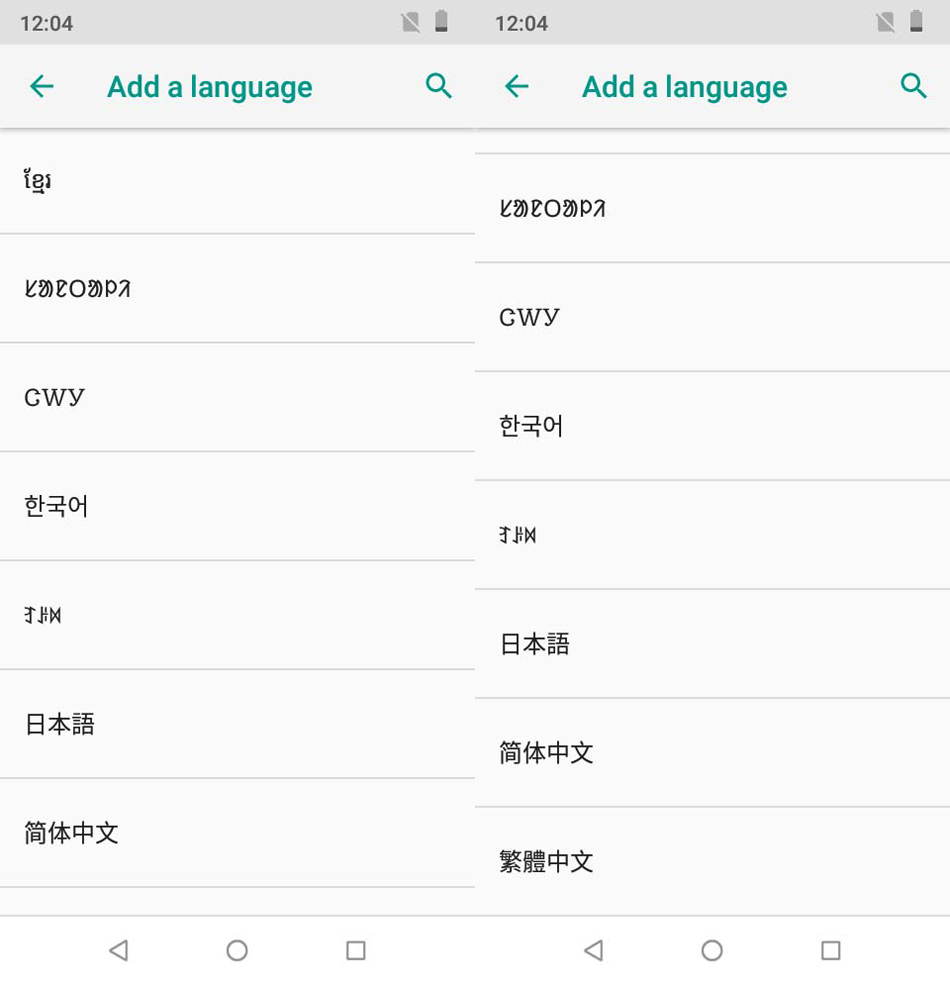This screenshot has height=986, width=950.
Task: Tap the Android back button on left screen
Action: 119,950
